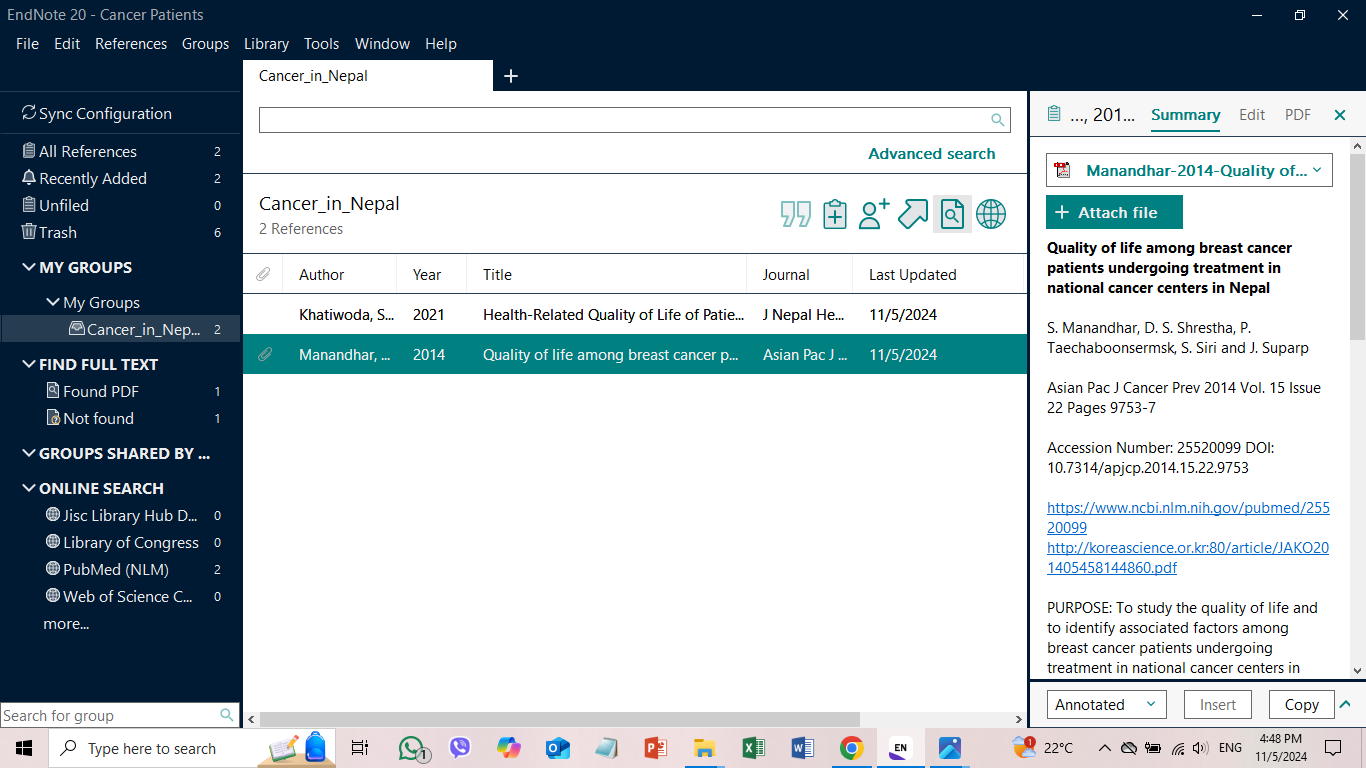Collapse the My Groups subfolder

point(53,302)
